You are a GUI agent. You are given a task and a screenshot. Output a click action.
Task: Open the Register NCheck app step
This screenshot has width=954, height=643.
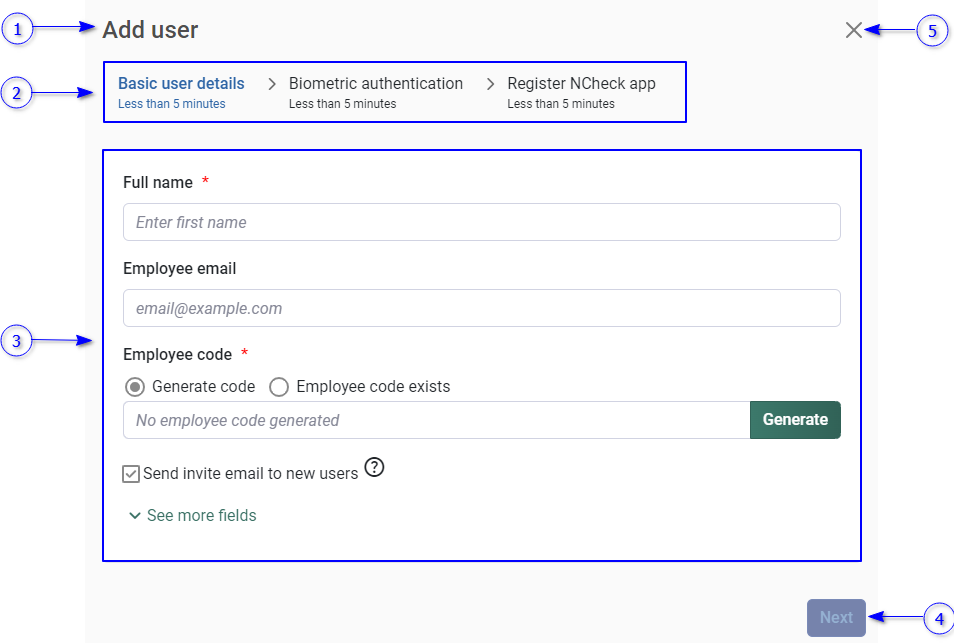(x=581, y=84)
